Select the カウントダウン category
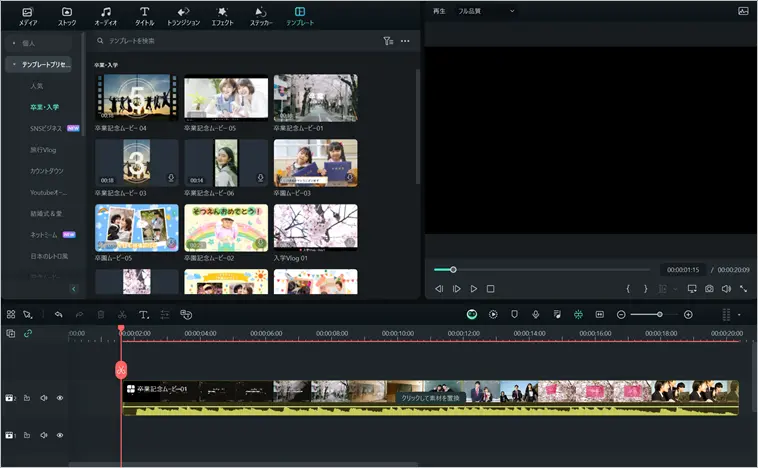The height and width of the screenshot is (468, 758). 46,171
